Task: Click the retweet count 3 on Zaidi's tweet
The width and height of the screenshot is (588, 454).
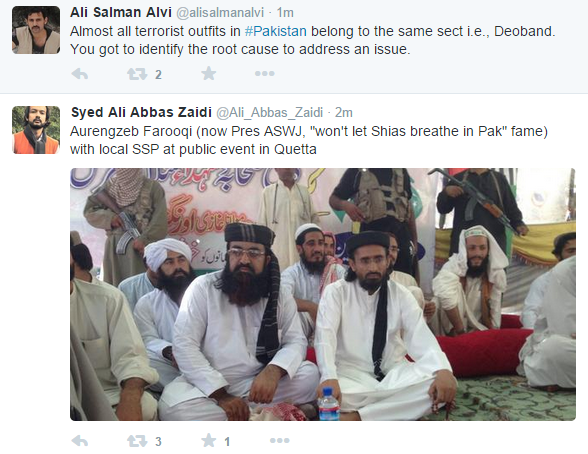Action: [x=158, y=442]
